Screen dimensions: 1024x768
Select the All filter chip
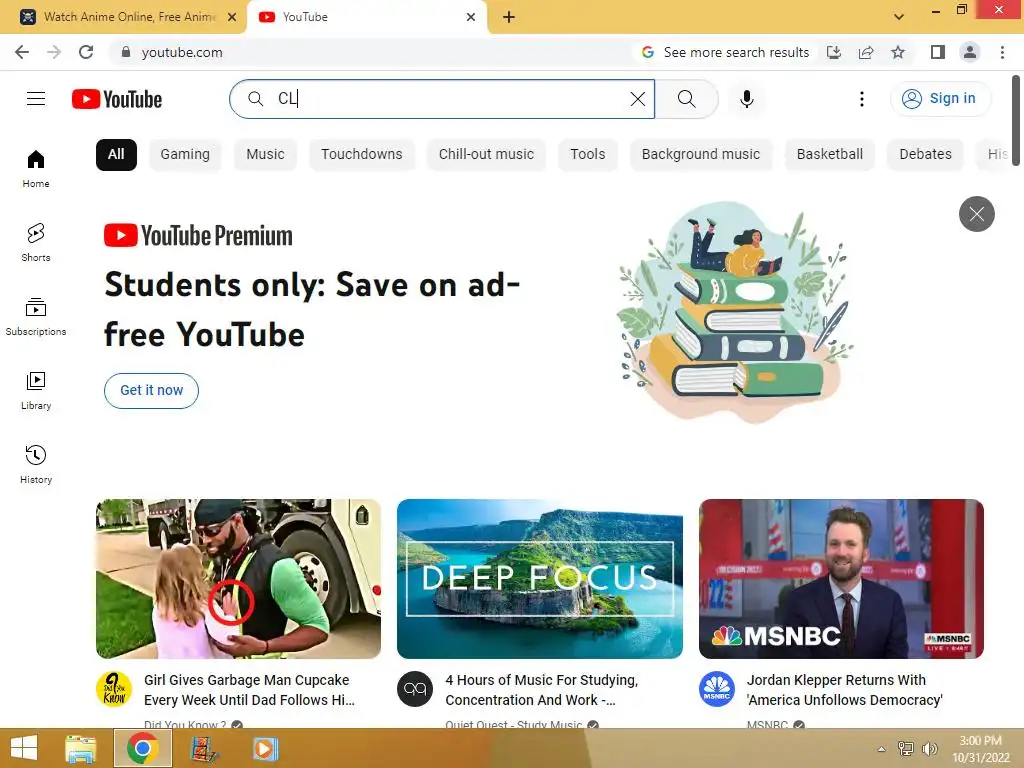tap(116, 155)
